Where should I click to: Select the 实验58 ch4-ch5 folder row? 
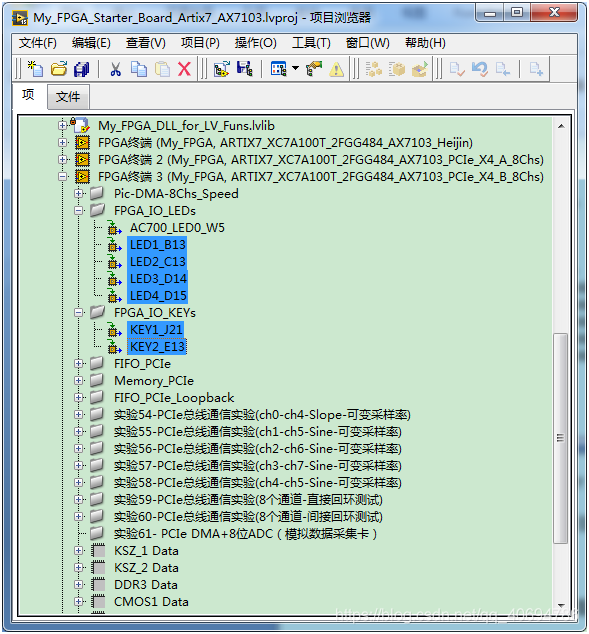pos(258,482)
